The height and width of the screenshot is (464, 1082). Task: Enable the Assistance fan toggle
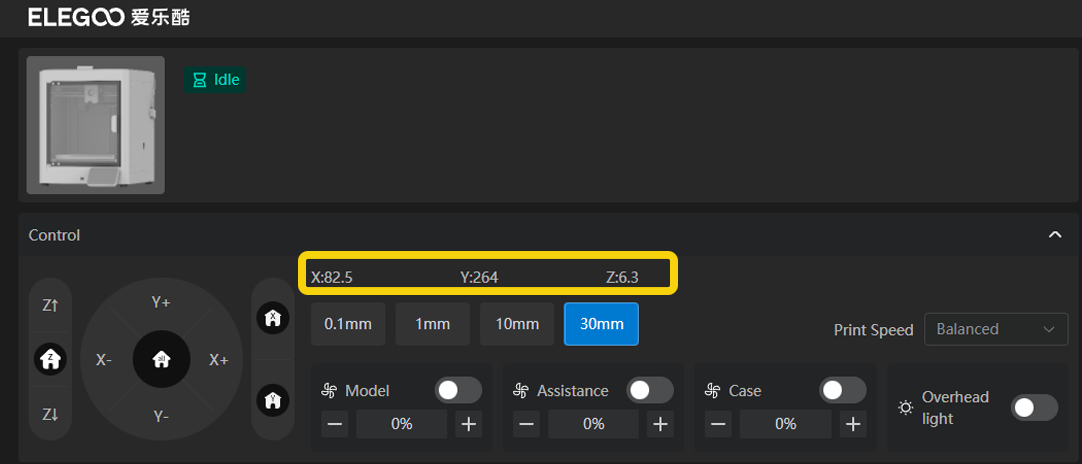click(x=650, y=390)
